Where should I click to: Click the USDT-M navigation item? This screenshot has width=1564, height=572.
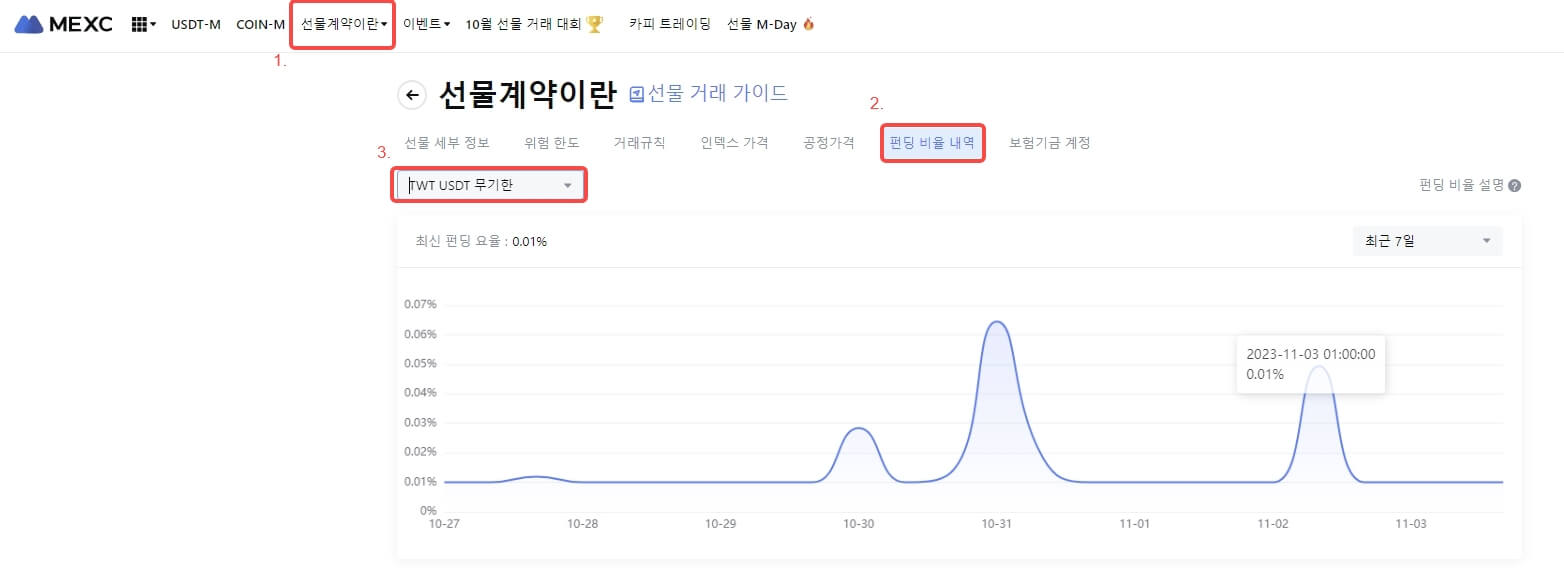[196, 24]
